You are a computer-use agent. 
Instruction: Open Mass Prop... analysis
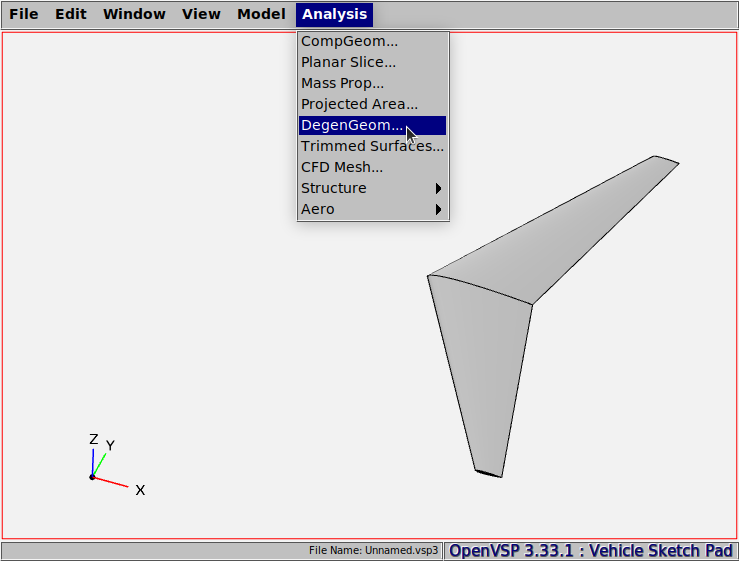372,83
